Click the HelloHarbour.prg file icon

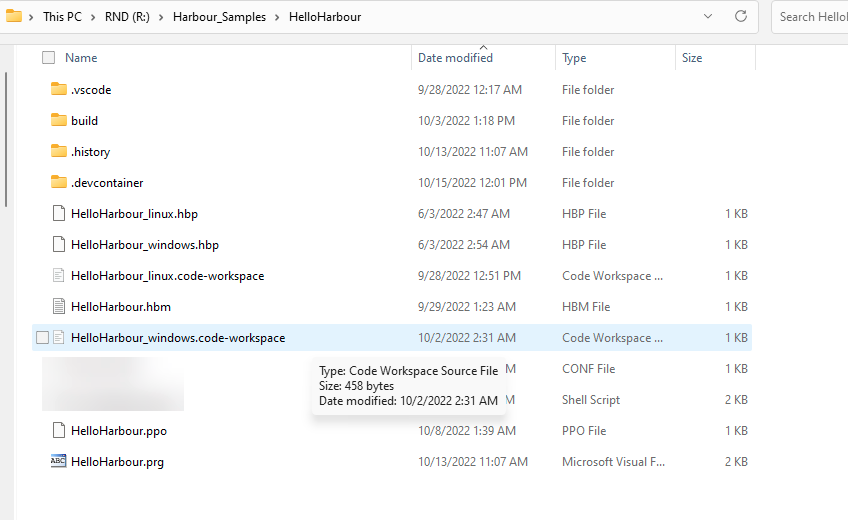coord(58,462)
